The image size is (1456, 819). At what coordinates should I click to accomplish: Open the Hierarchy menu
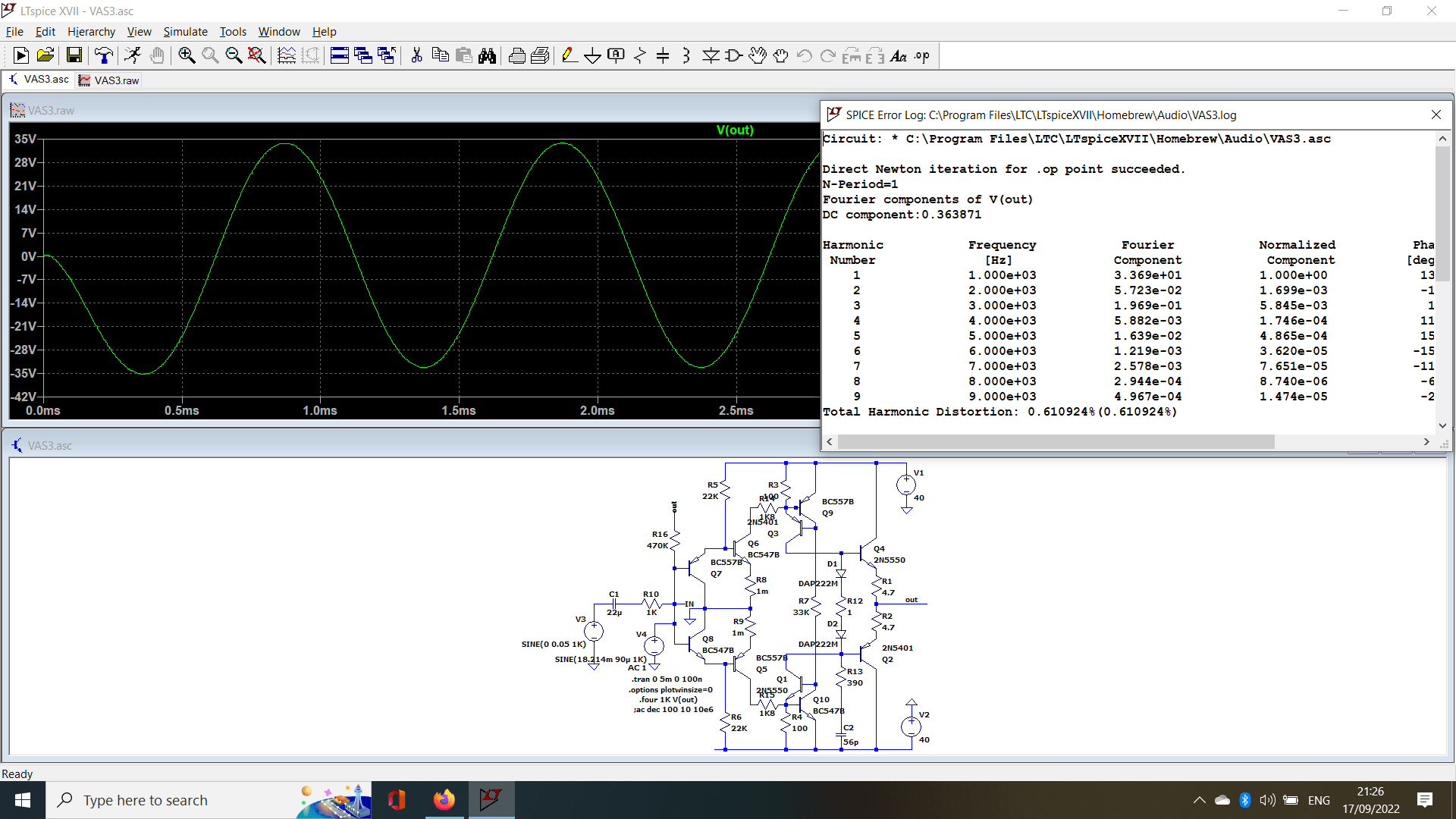coord(91,31)
